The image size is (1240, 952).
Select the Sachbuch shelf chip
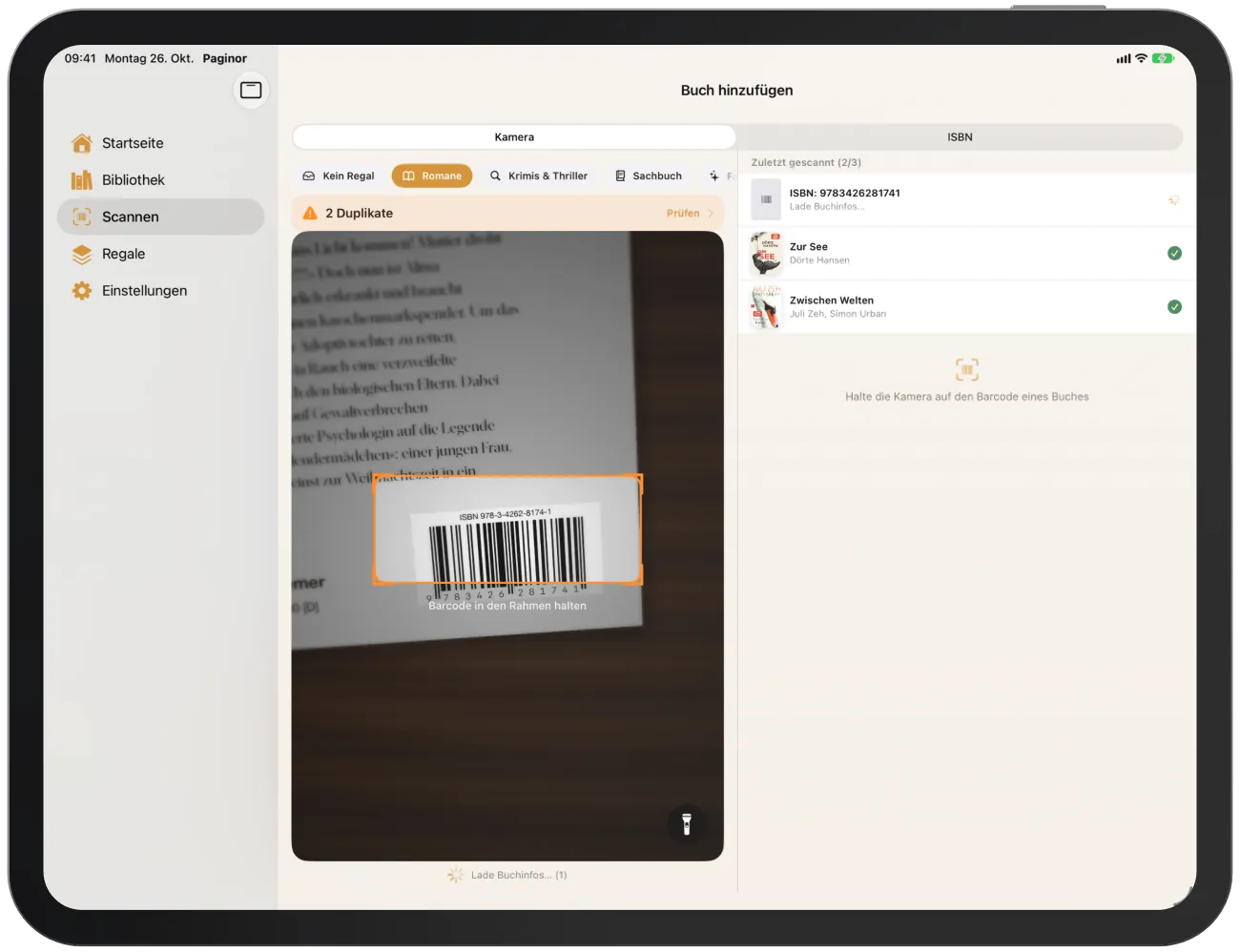(x=649, y=176)
